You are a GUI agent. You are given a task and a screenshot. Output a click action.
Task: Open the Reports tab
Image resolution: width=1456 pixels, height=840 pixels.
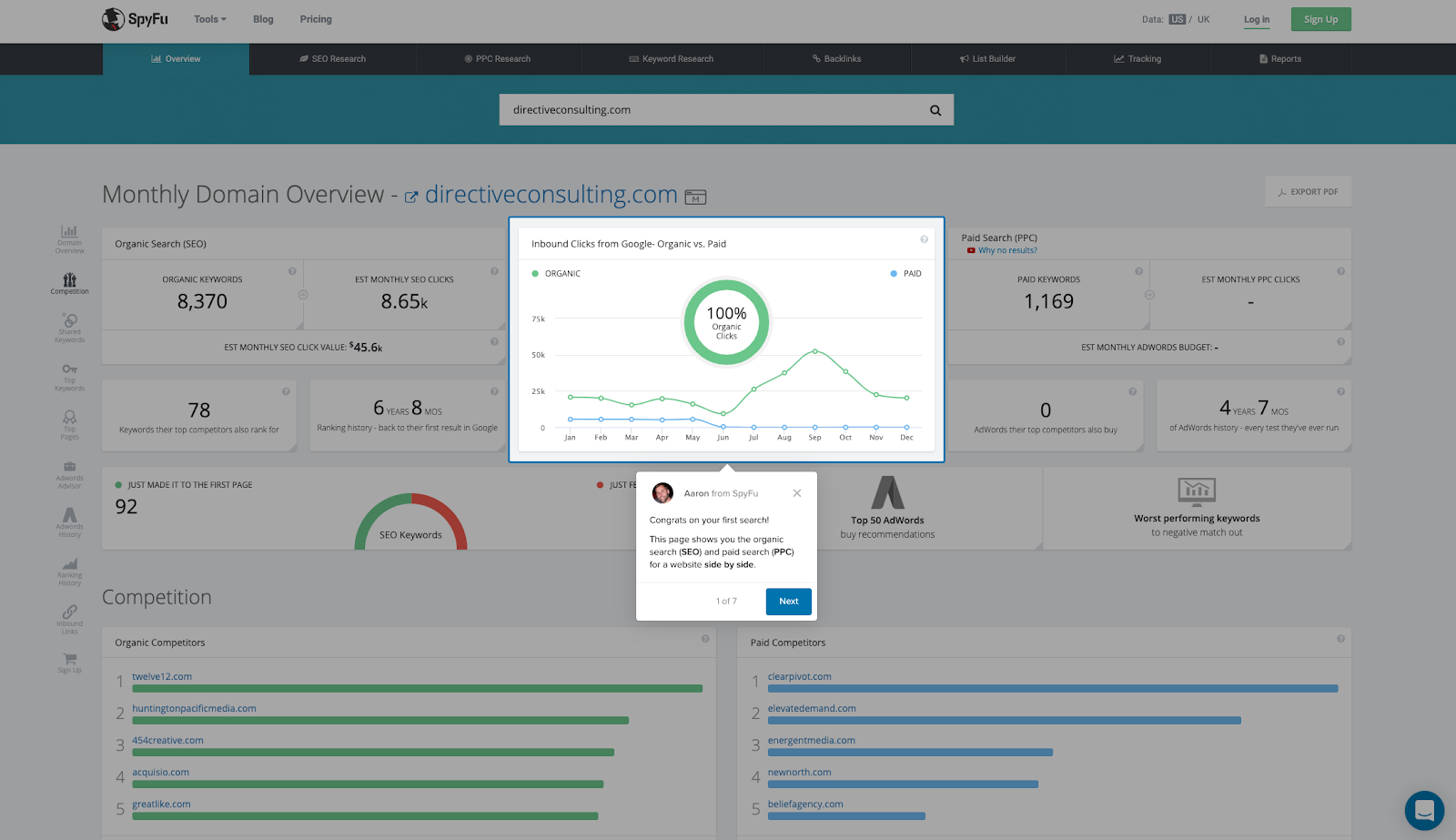1280,59
